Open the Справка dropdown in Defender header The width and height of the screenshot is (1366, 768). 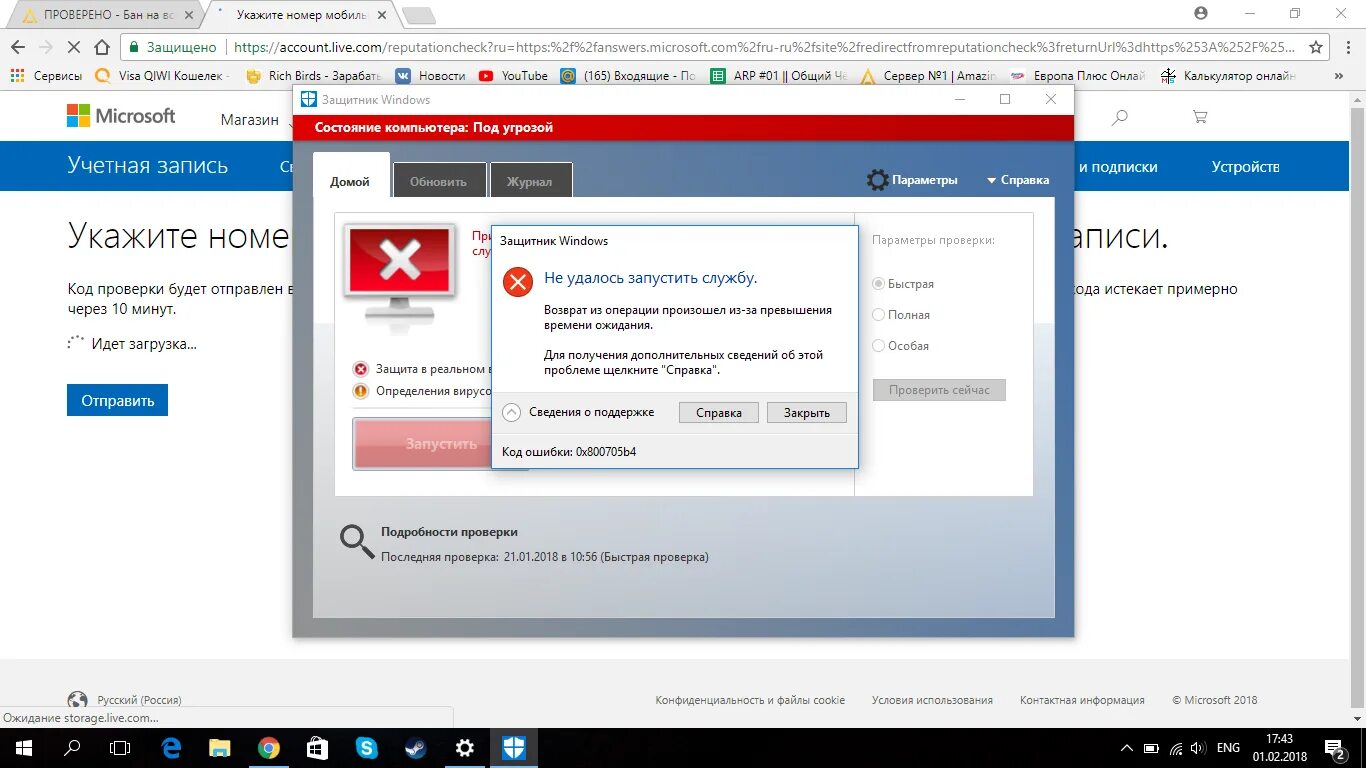pos(1017,180)
